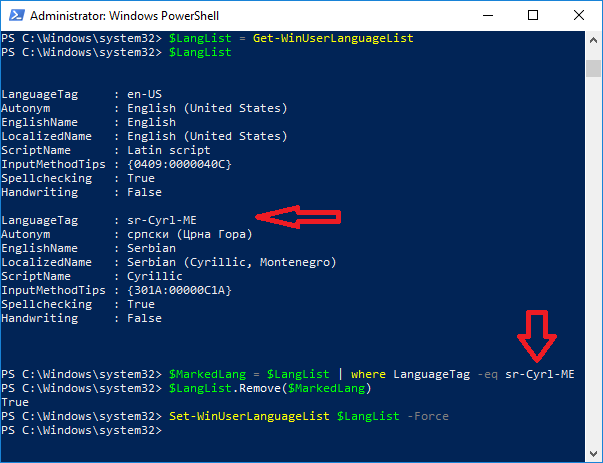Click the red left-pointing arrow annotation
This screenshot has height=463, width=603.
click(298, 217)
